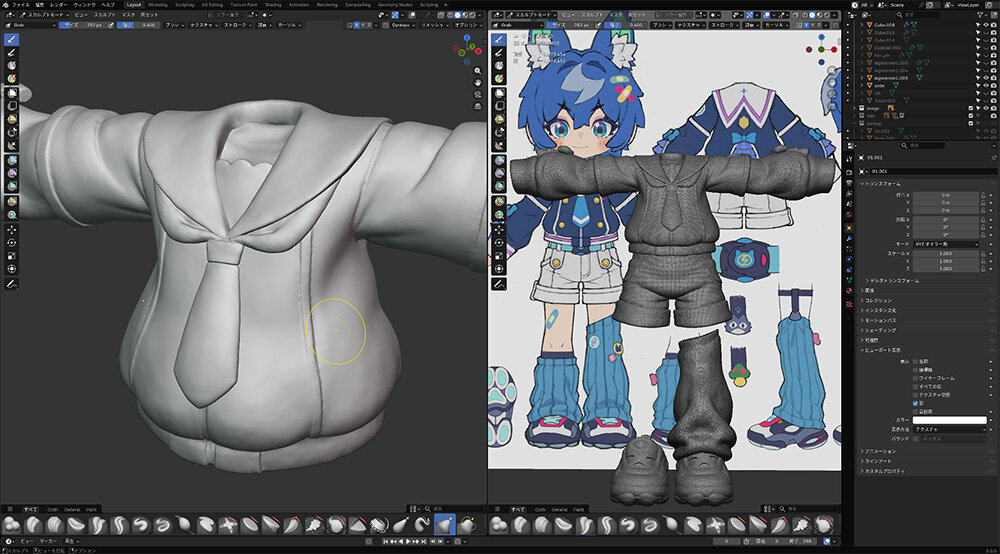
Task: Click the pin icon in properties header
Action: (x=992, y=157)
